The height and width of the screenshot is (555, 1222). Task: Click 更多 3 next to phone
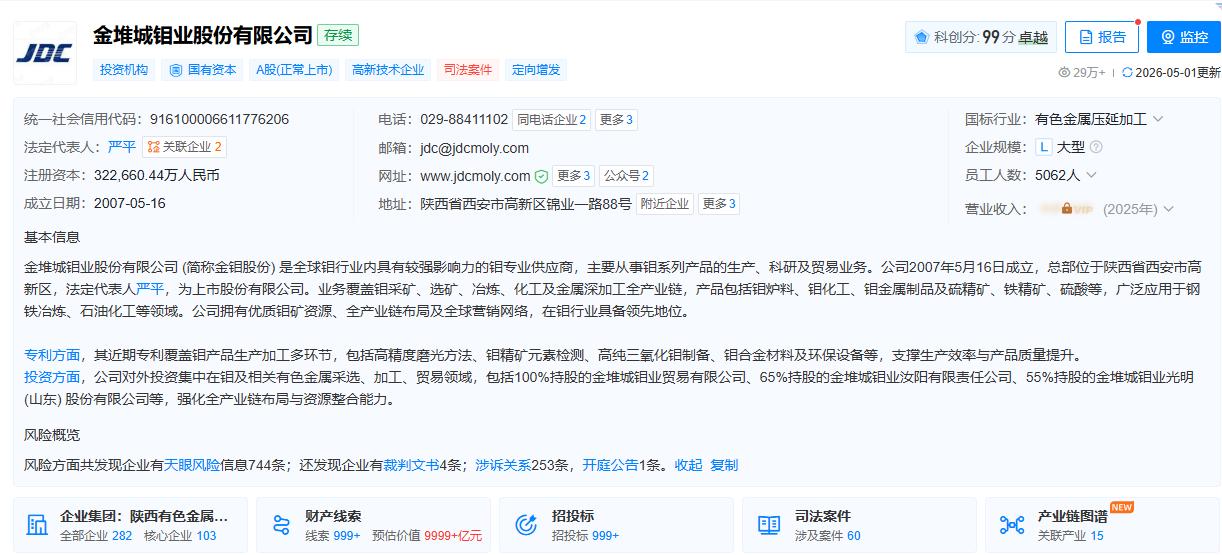pyautogui.click(x=617, y=120)
